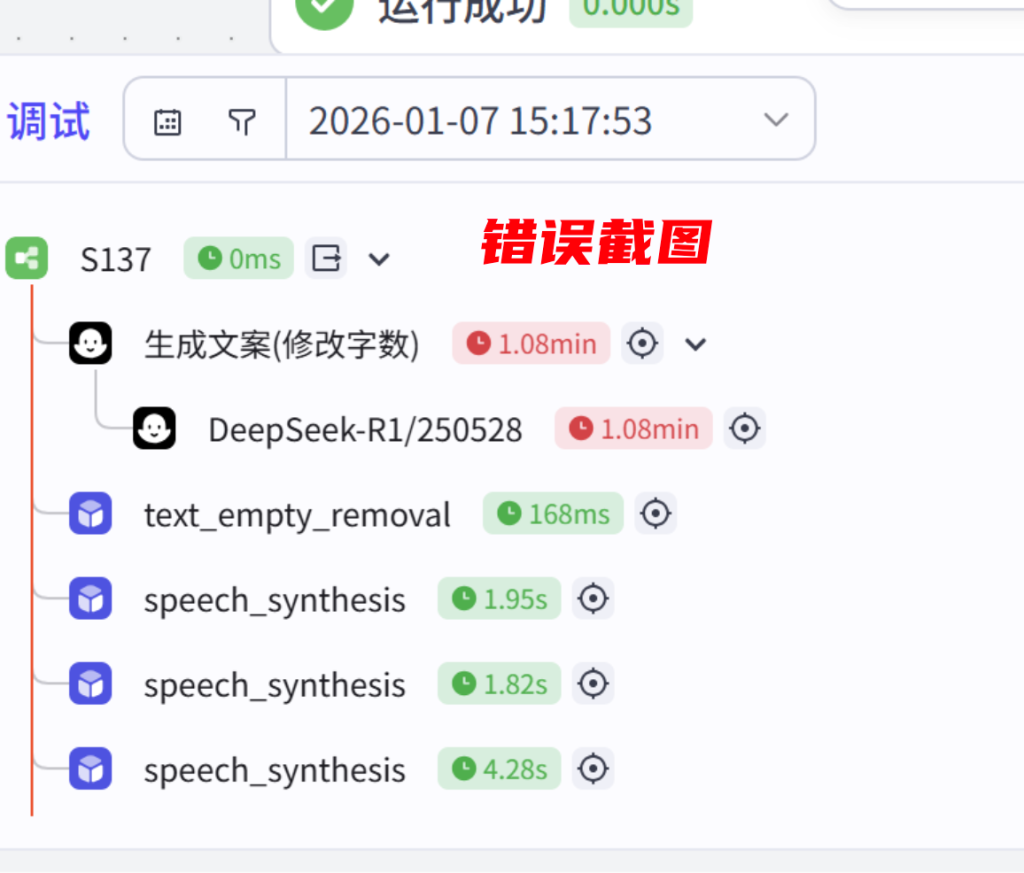
Task: Click the cube icon of the 4.28s speech_synthesis
Action: click(x=91, y=769)
